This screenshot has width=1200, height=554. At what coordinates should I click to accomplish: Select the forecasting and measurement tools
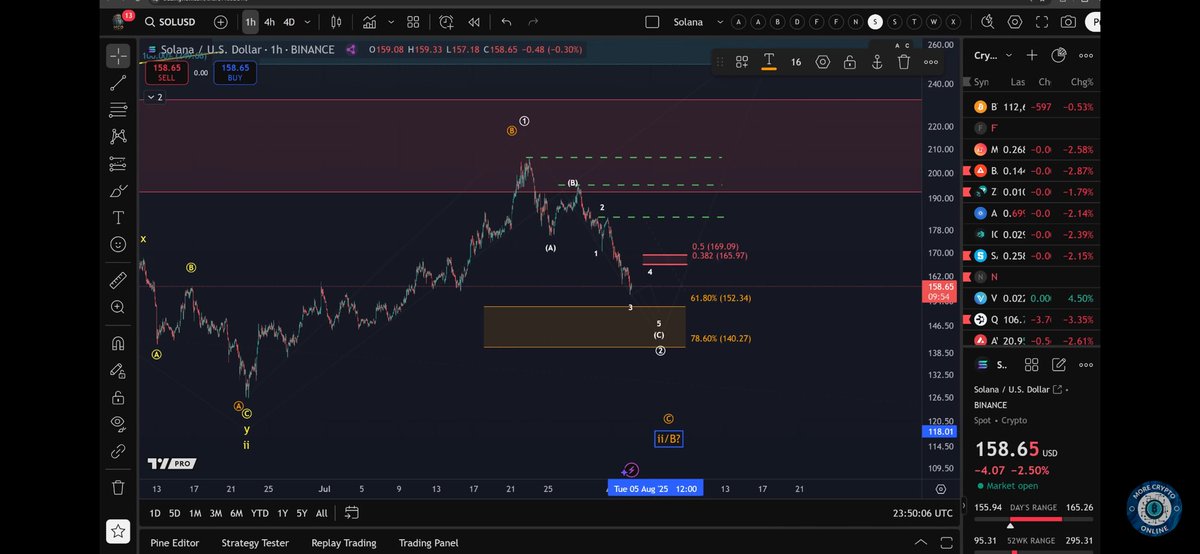(x=118, y=163)
